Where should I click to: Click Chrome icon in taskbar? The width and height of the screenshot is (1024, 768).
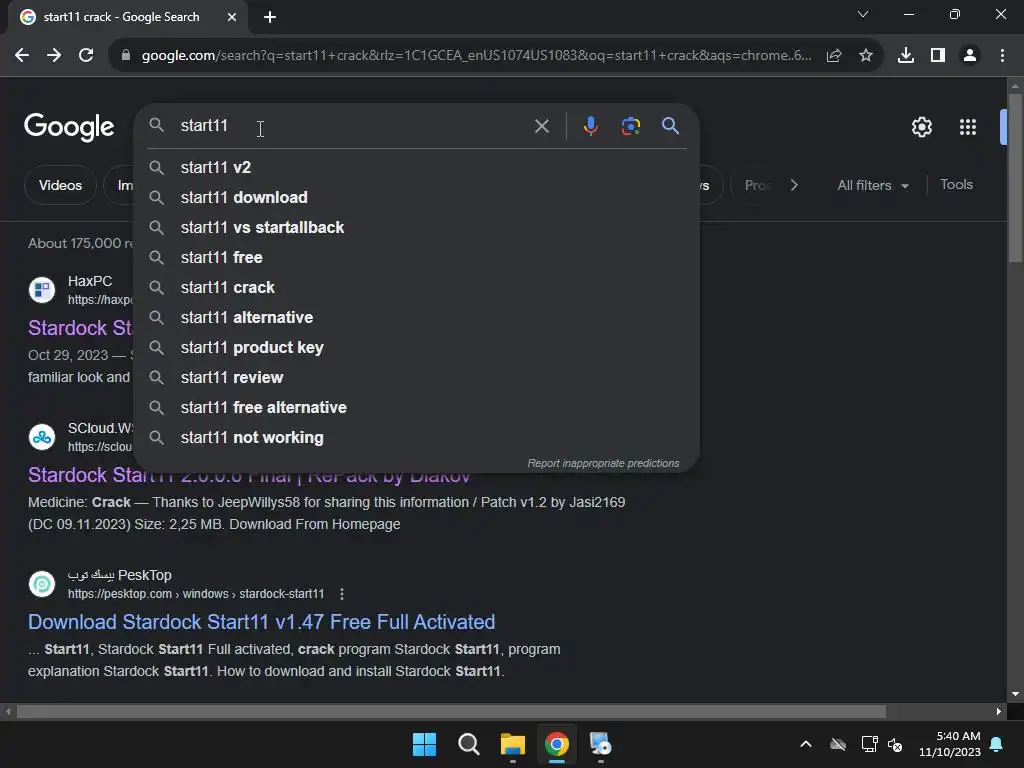pyautogui.click(x=556, y=744)
